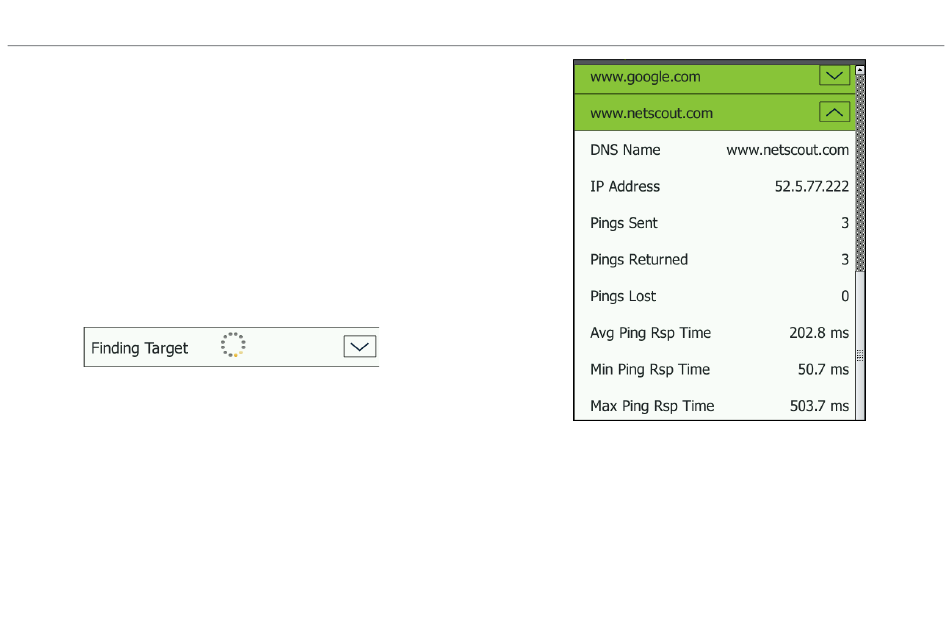Expand the Finding Target dropdown arrow
Image resolution: width=950 pixels, height=638 pixels.
[360, 347]
